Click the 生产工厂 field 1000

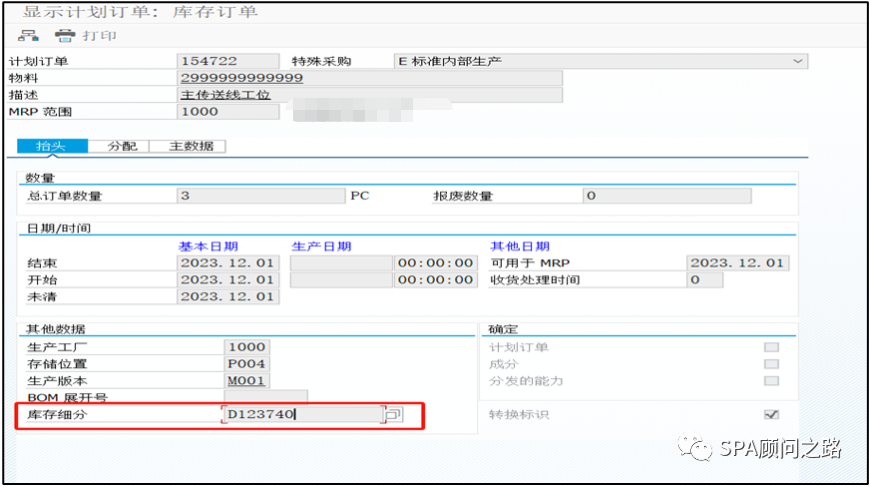pos(247,347)
